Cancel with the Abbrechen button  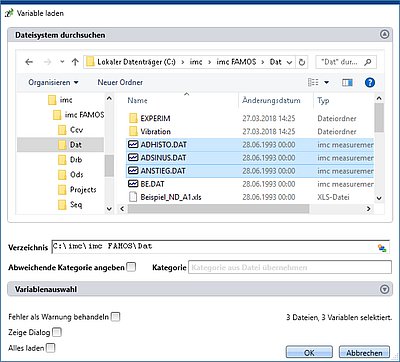click(x=364, y=352)
